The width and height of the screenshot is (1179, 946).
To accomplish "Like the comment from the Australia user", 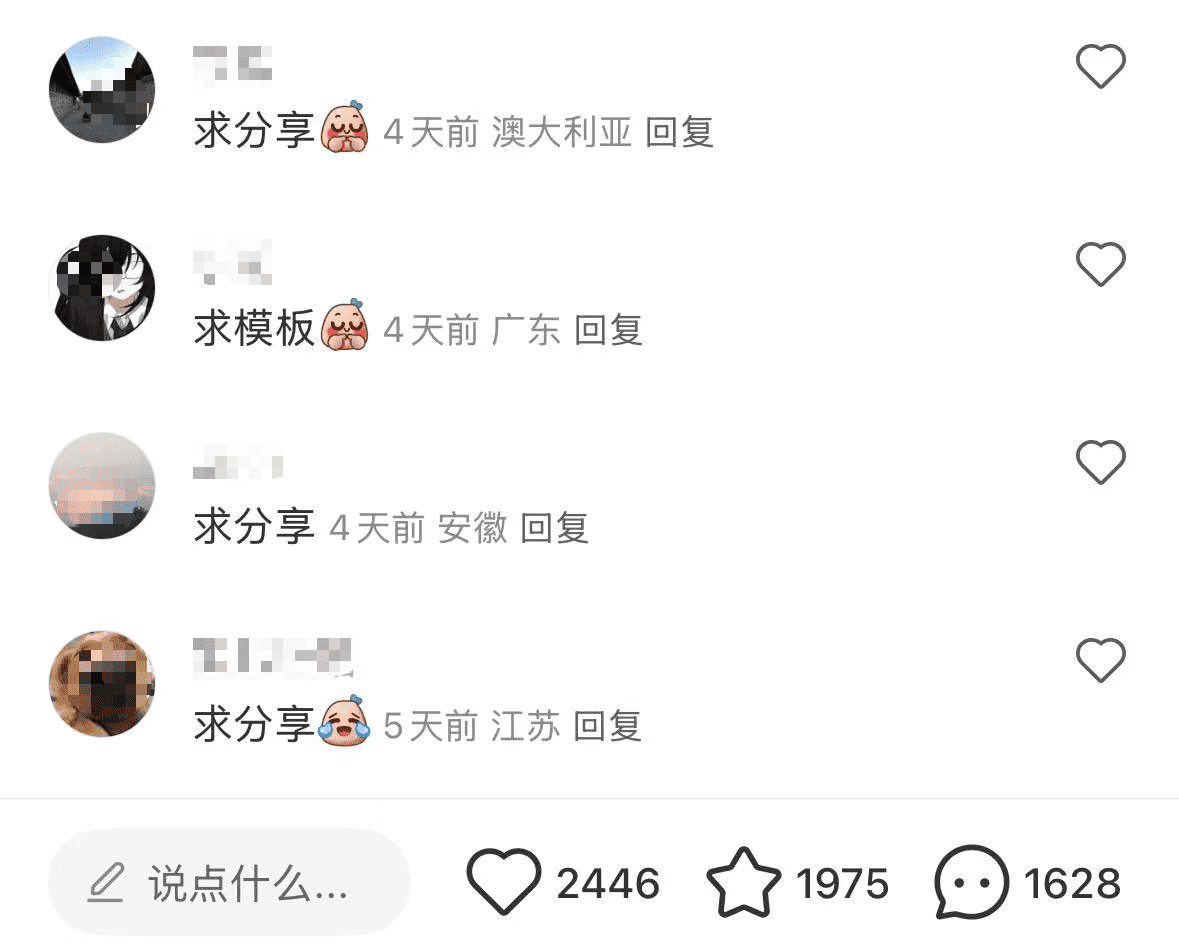I will pos(1101,66).
